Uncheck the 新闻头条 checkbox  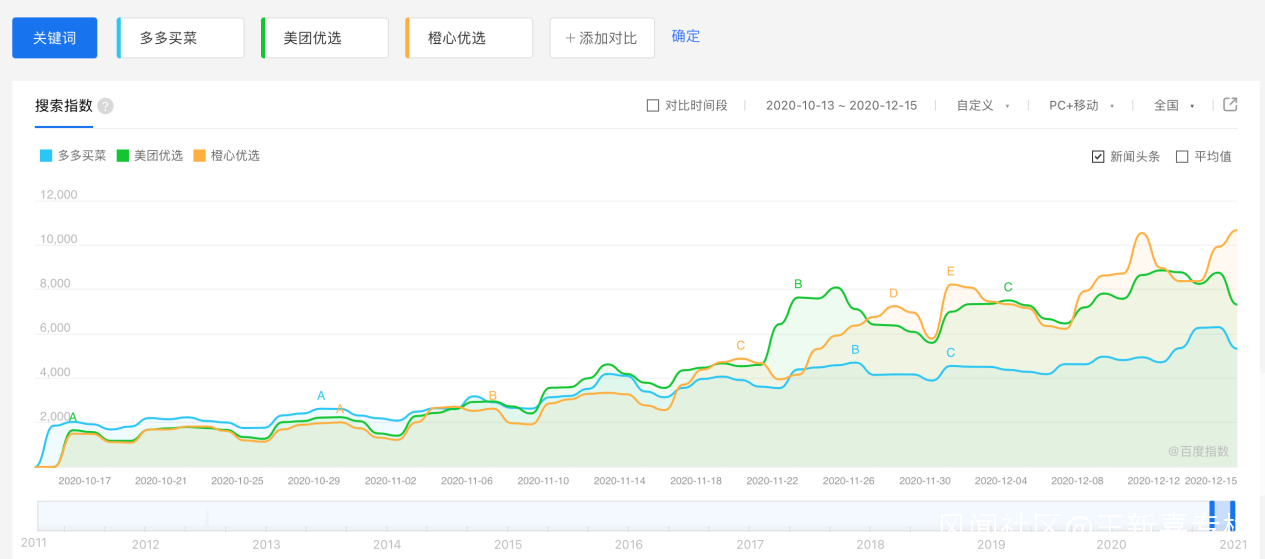(x=1098, y=157)
